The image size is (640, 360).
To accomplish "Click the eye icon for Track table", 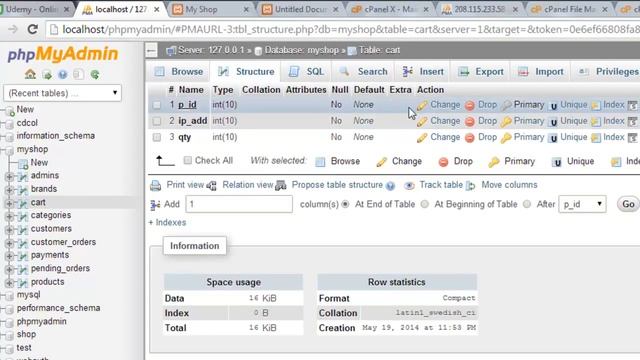I will [409, 186].
